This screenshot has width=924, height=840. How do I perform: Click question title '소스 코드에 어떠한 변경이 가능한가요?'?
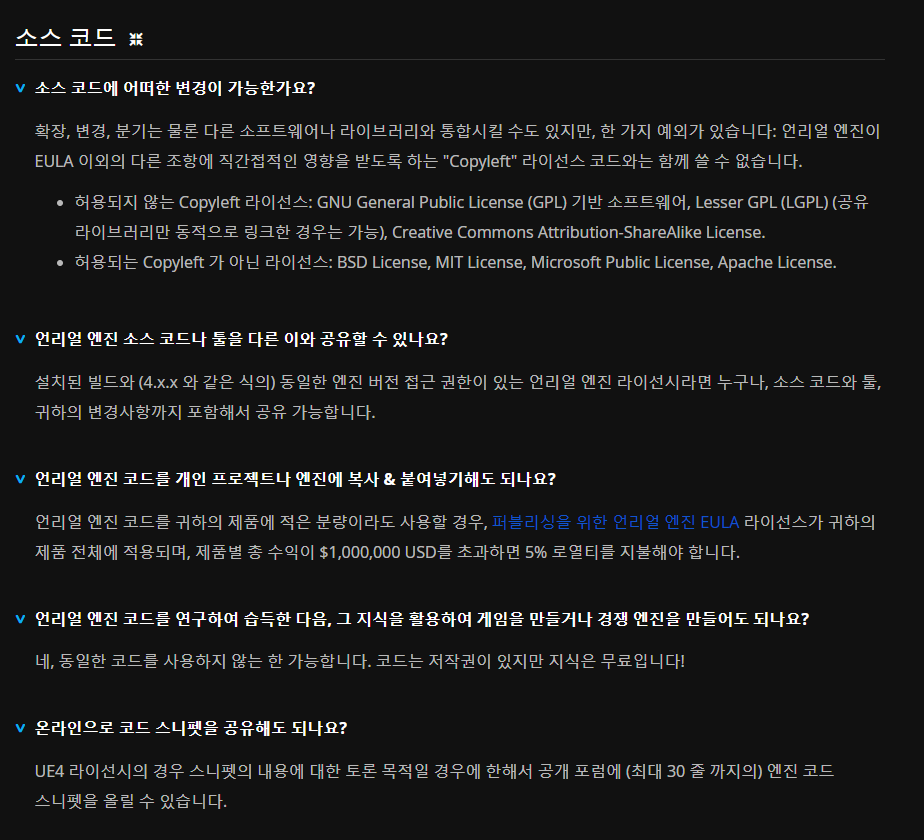point(175,88)
